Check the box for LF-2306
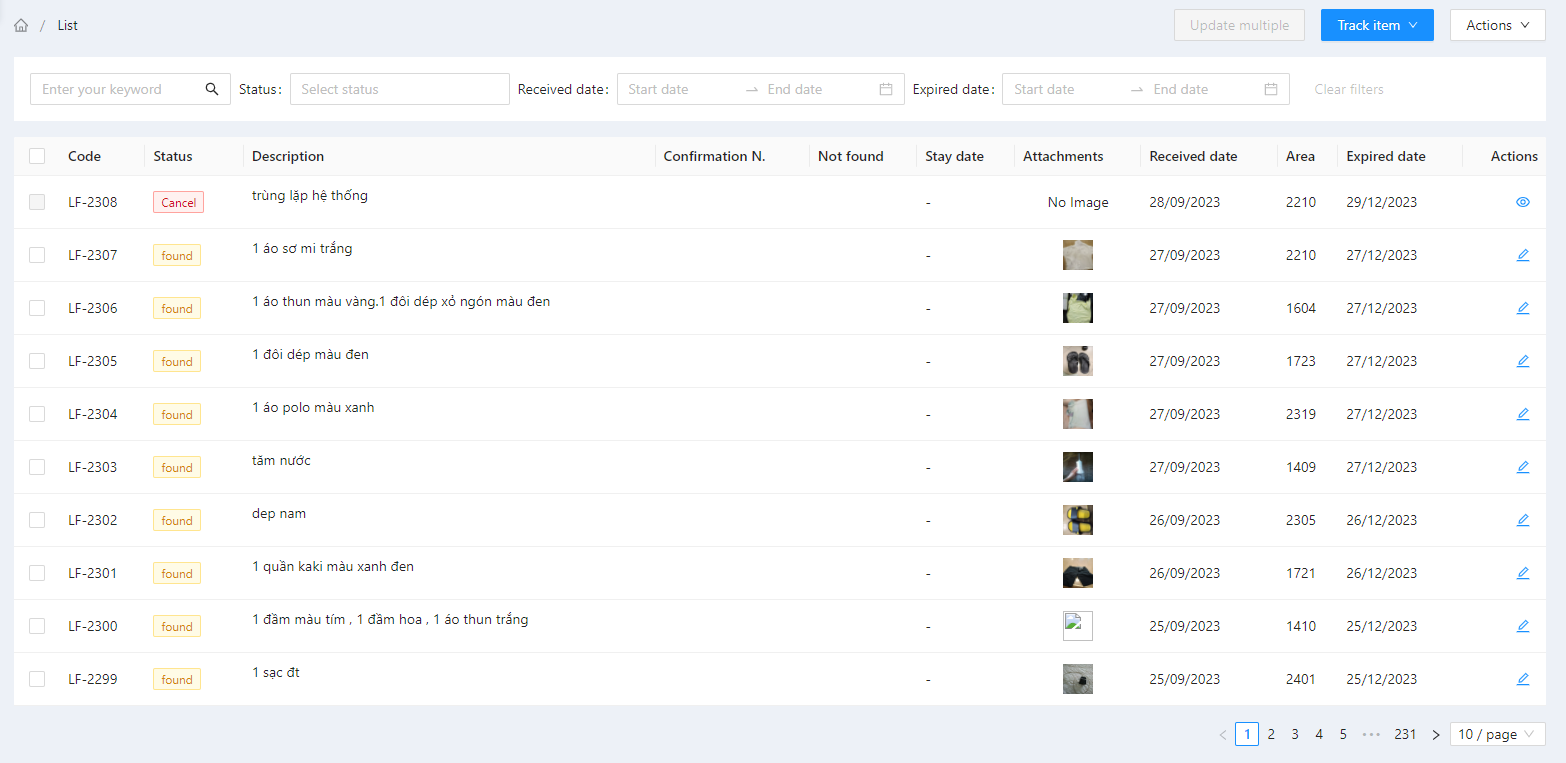The width and height of the screenshot is (1566, 763). [x=37, y=308]
